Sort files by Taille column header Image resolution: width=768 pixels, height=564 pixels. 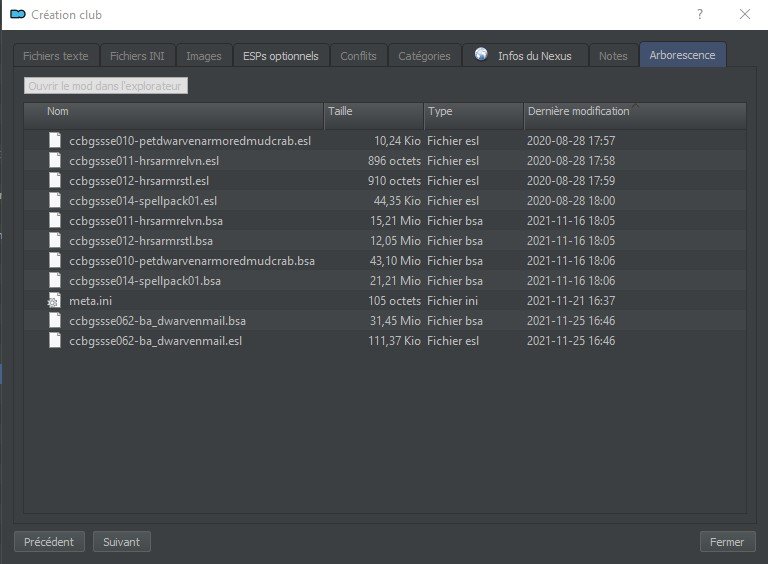pos(374,116)
